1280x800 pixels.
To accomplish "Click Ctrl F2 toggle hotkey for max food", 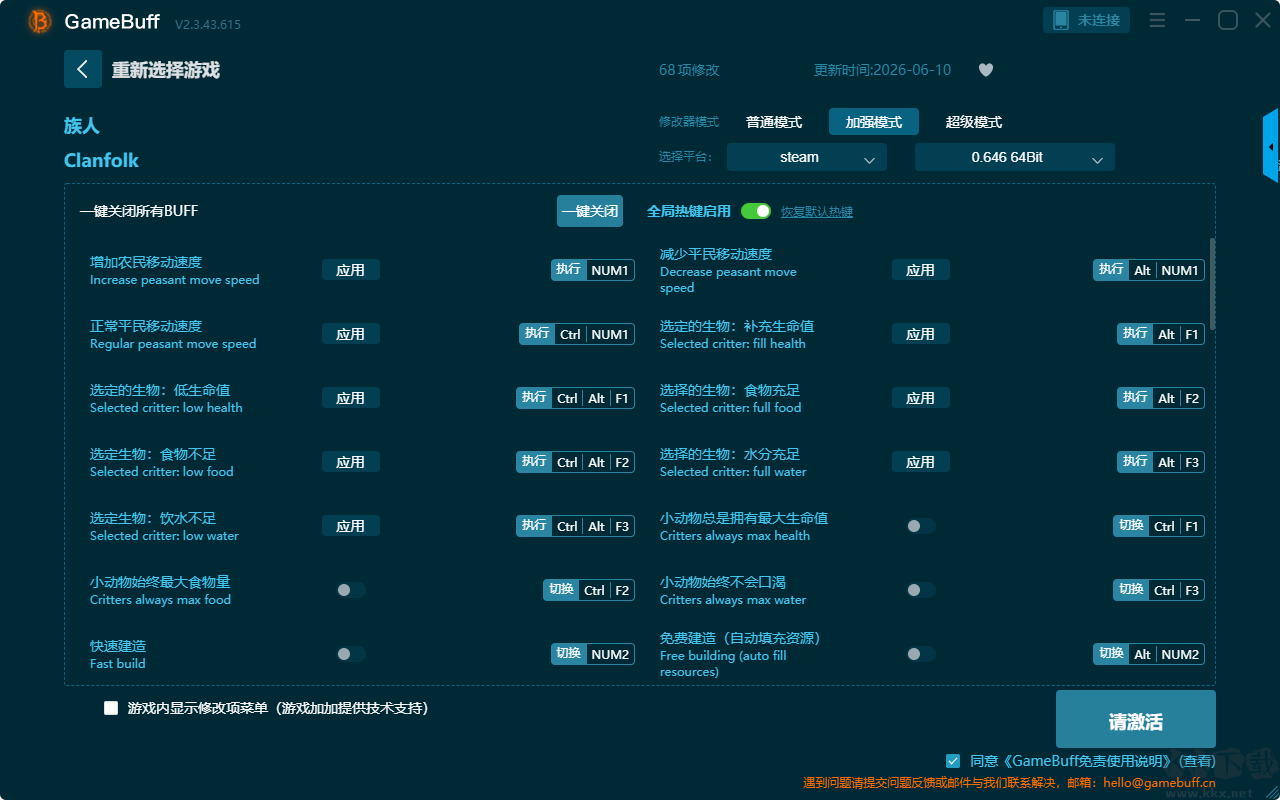I will (x=589, y=590).
